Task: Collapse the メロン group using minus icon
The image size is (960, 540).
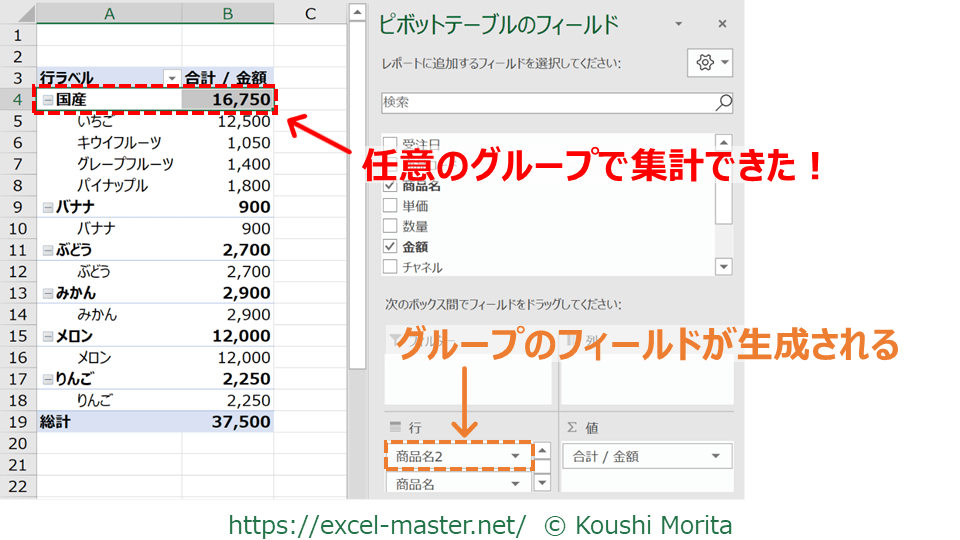Action: coord(46,336)
